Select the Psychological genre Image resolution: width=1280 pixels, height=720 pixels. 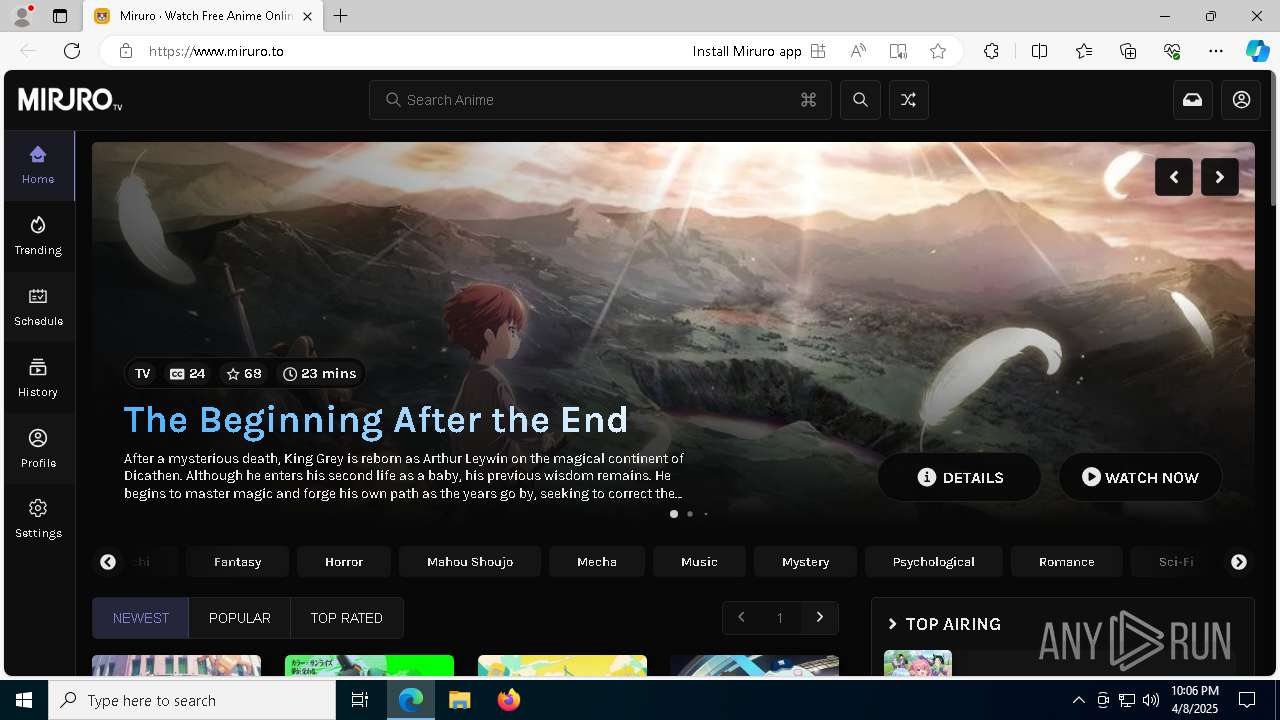[934, 562]
